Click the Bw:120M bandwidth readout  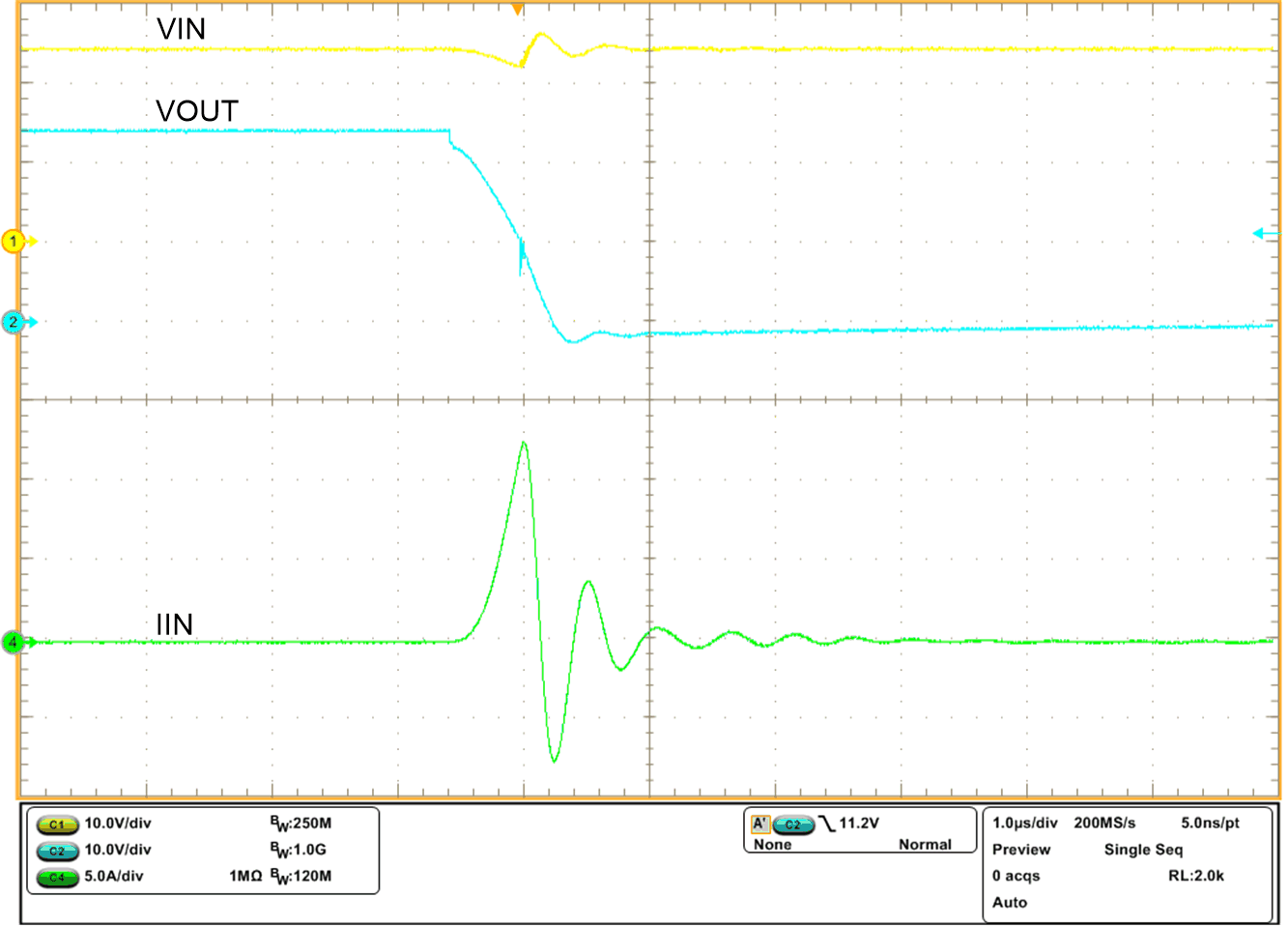click(x=301, y=876)
